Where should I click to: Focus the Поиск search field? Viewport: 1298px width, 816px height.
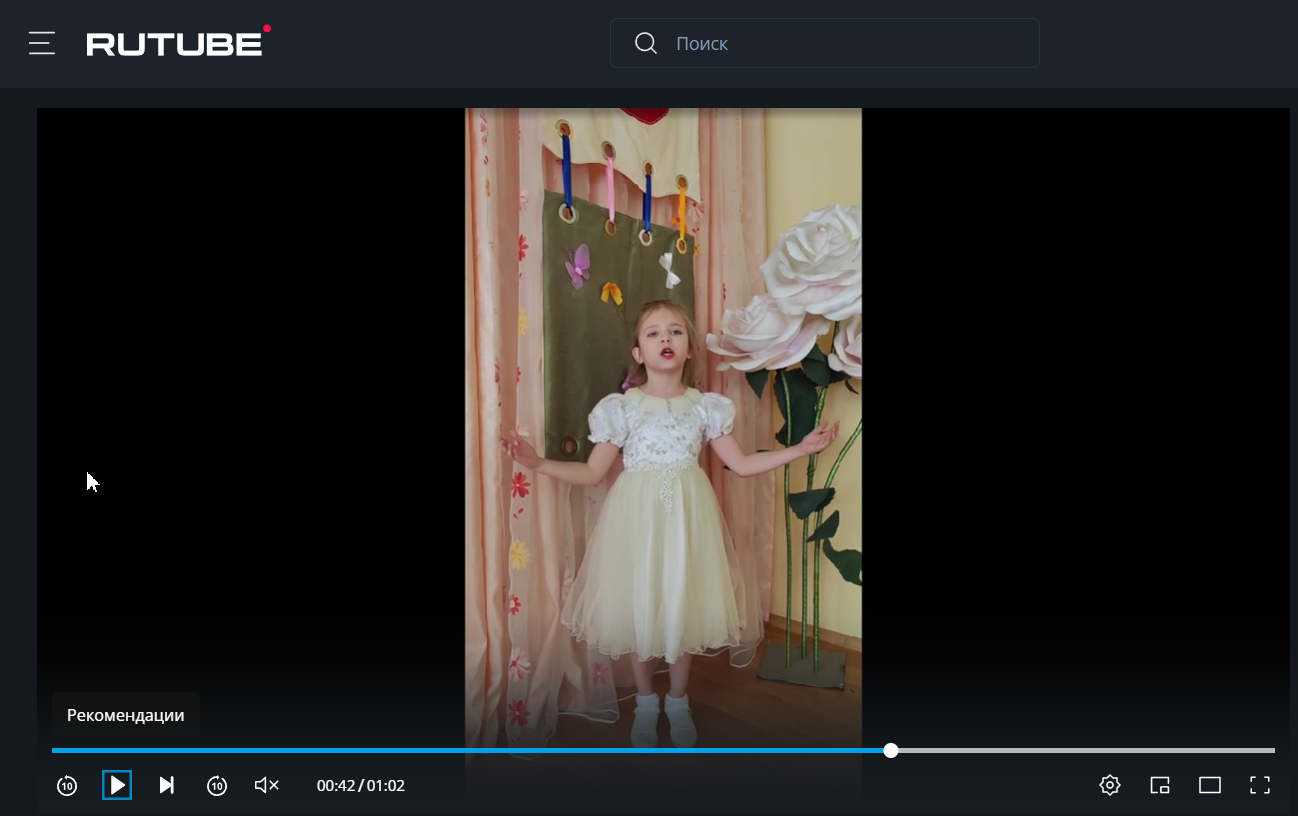click(825, 43)
